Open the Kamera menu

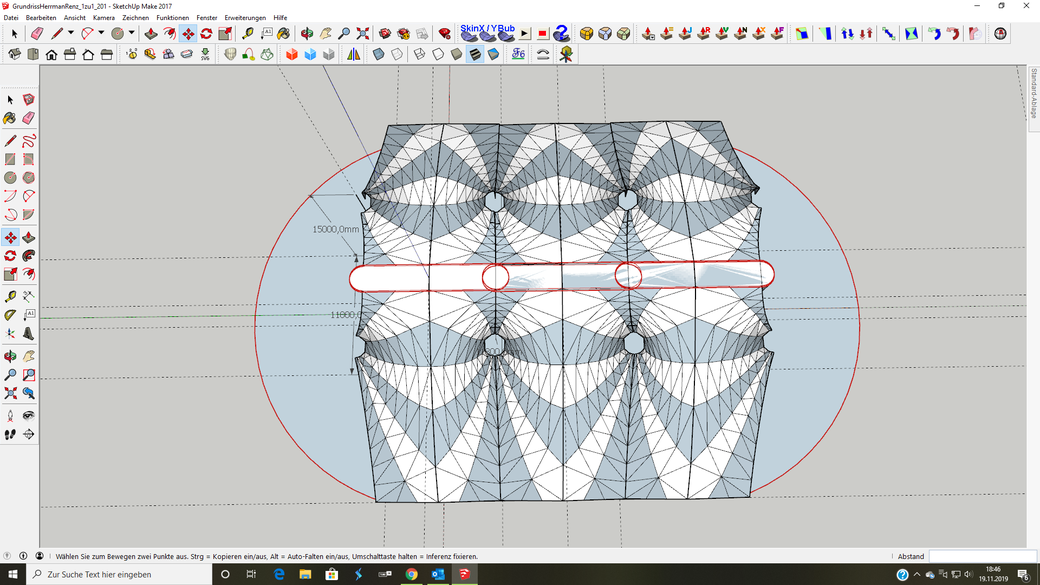point(103,18)
